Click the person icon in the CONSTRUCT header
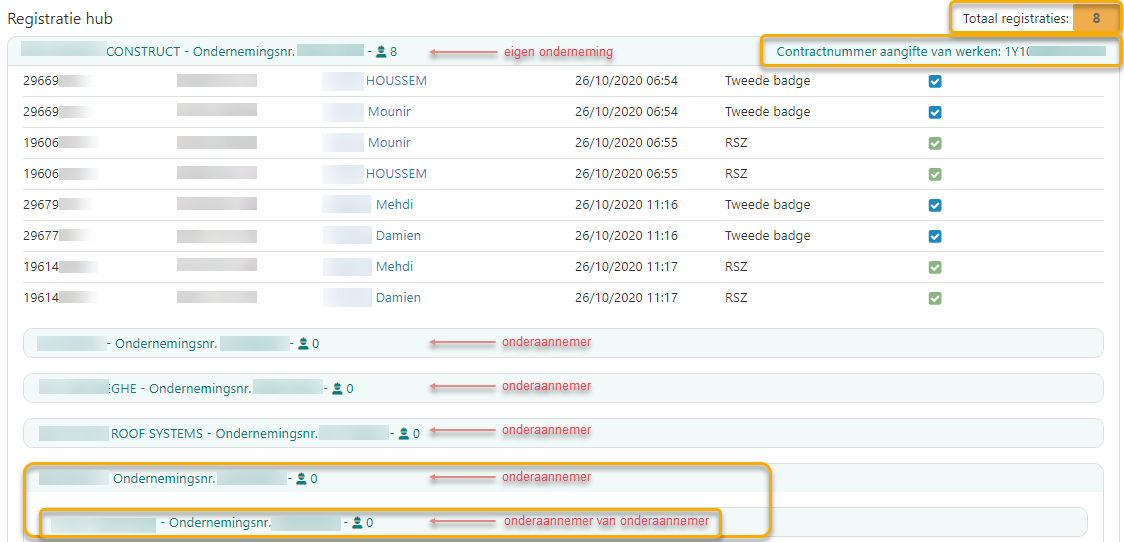The width and height of the screenshot is (1124, 542). point(381,51)
